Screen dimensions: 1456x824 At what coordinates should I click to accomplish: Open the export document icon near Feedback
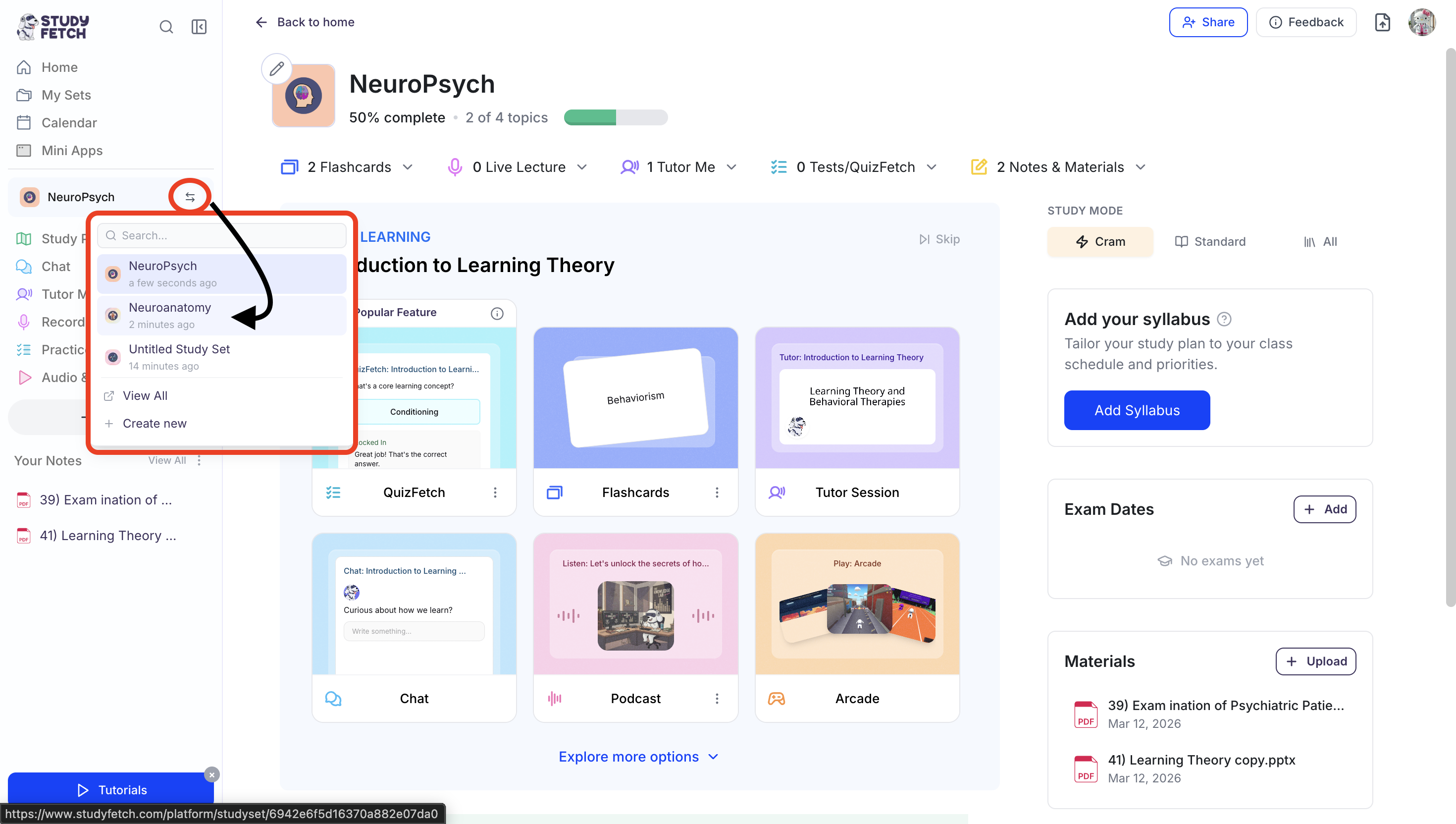click(x=1383, y=23)
